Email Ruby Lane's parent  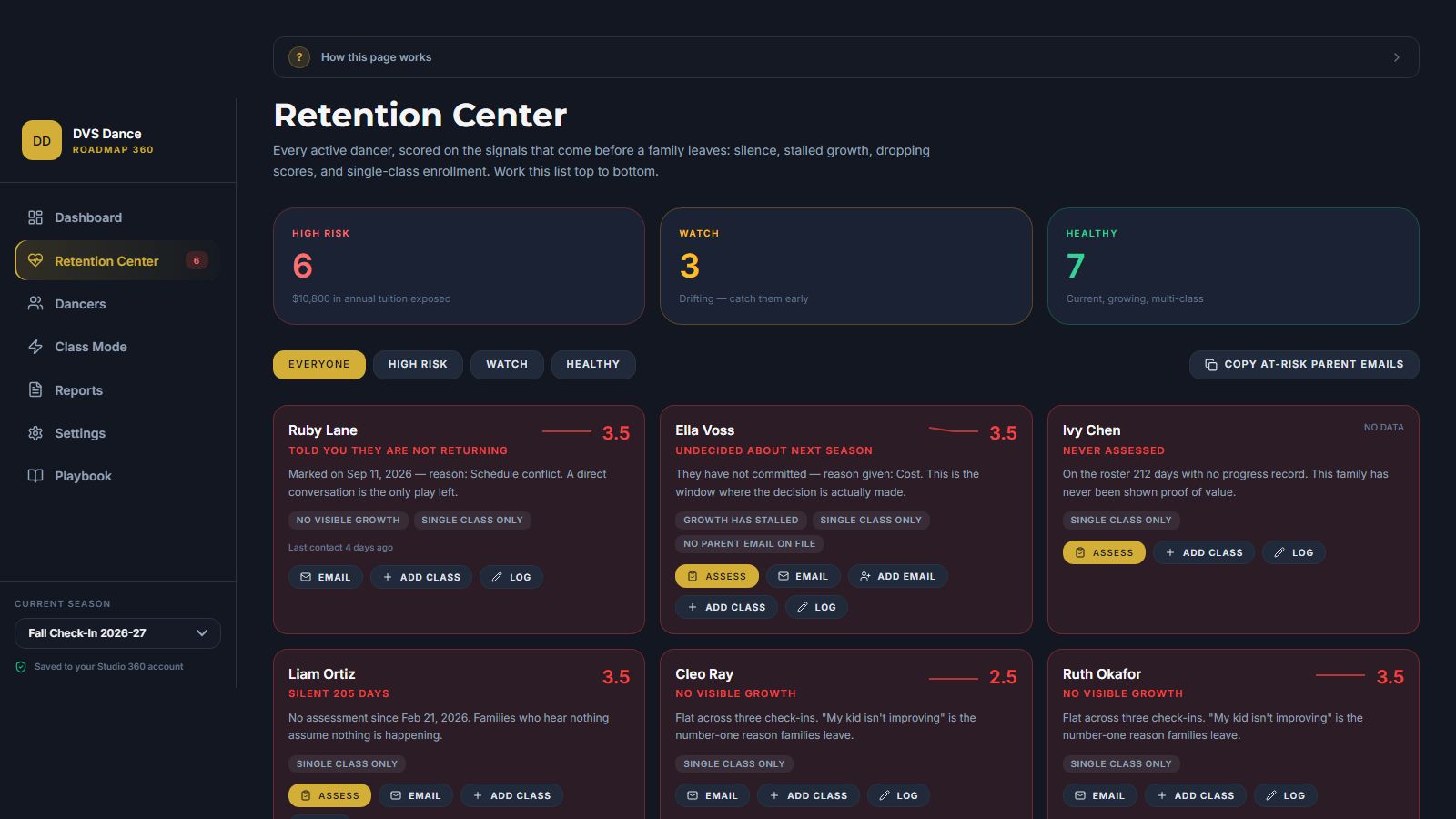click(x=326, y=577)
